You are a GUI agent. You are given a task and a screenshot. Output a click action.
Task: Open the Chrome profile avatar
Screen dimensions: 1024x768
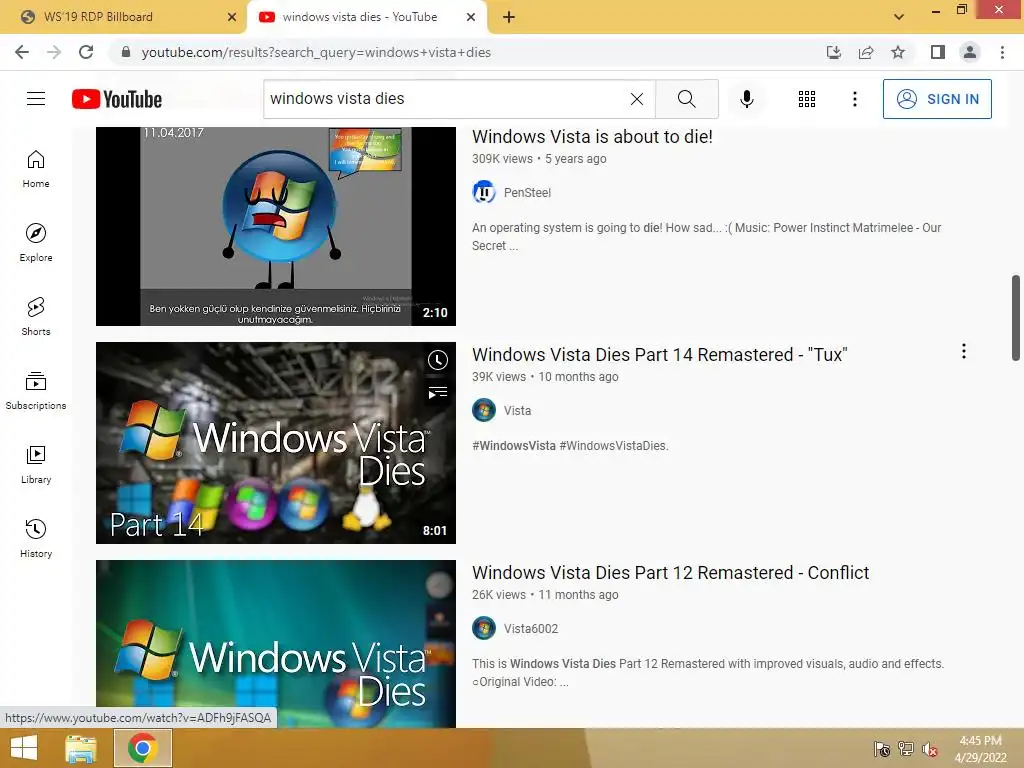pos(970,52)
